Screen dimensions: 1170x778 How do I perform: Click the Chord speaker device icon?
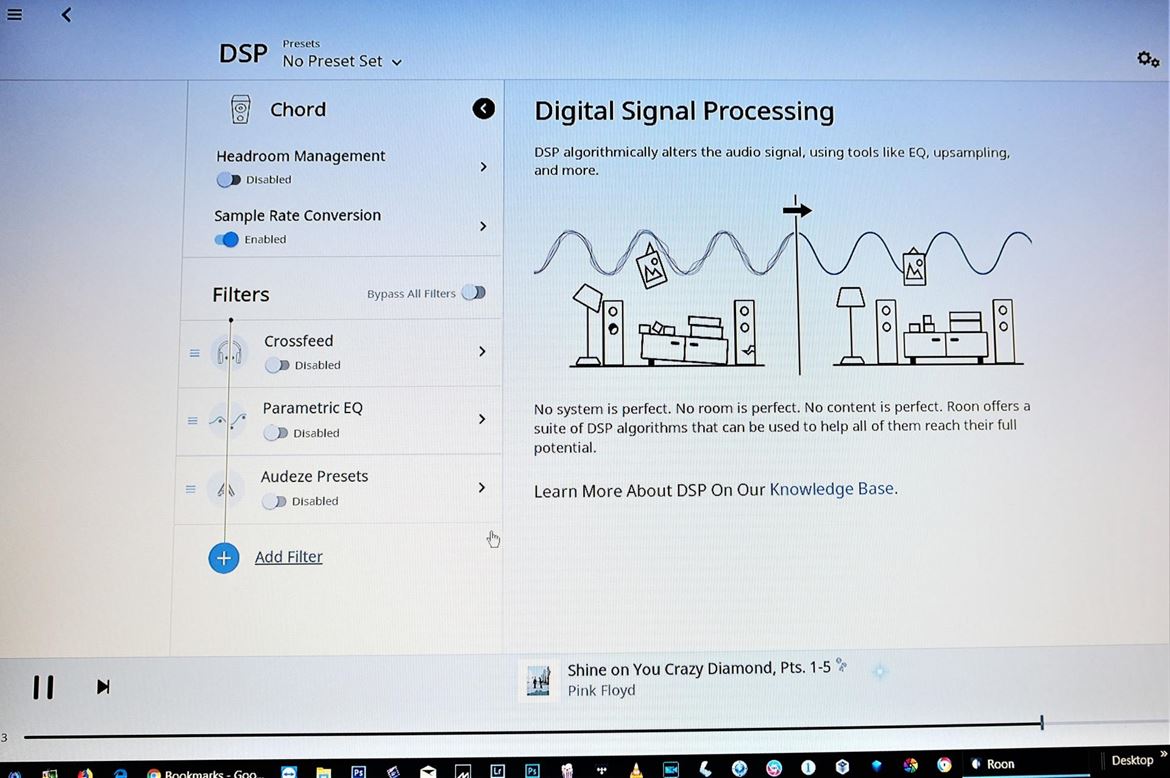[240, 109]
